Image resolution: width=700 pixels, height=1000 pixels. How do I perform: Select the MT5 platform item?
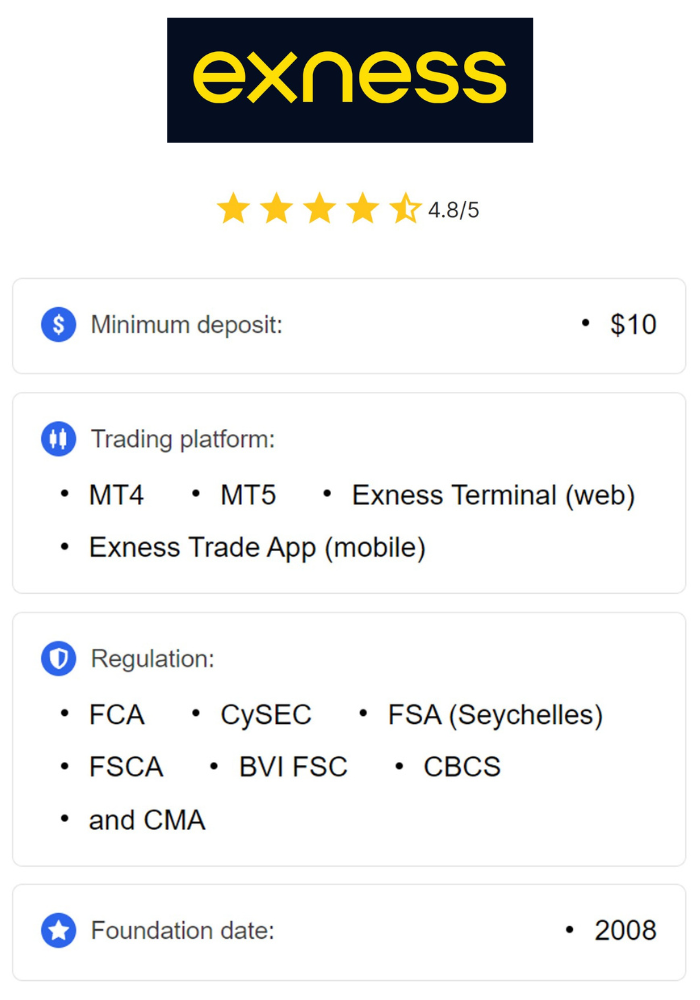tap(248, 496)
